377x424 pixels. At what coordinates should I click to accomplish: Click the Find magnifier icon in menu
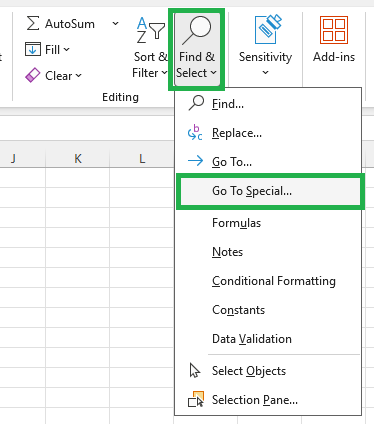(x=196, y=103)
